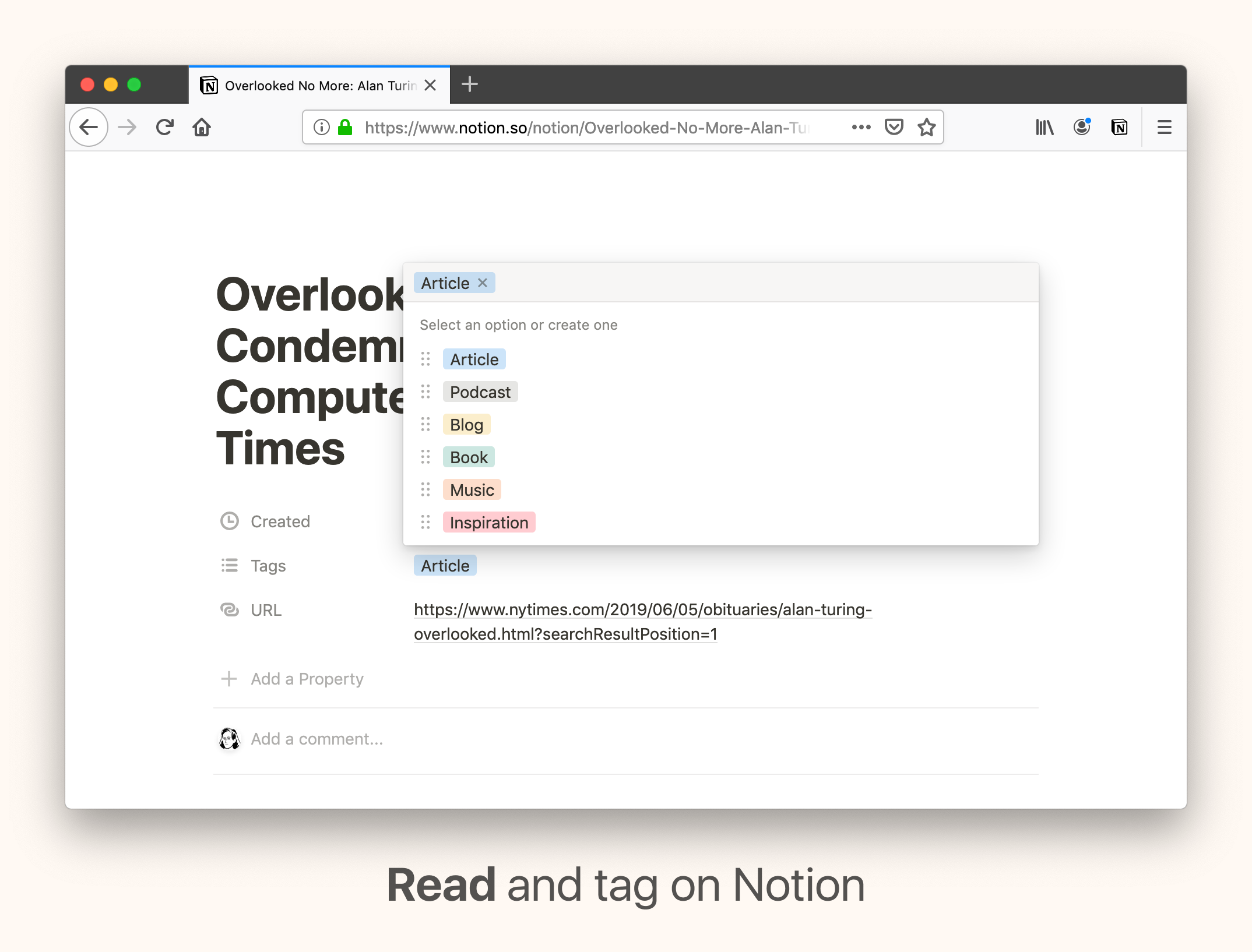Screen dimensions: 1252x952
Task: Choose the Book tag option
Action: click(x=469, y=457)
